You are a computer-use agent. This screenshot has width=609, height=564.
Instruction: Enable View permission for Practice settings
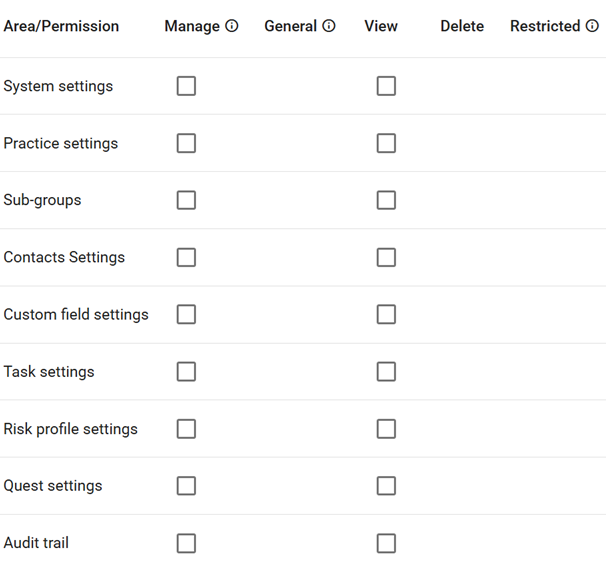(386, 143)
